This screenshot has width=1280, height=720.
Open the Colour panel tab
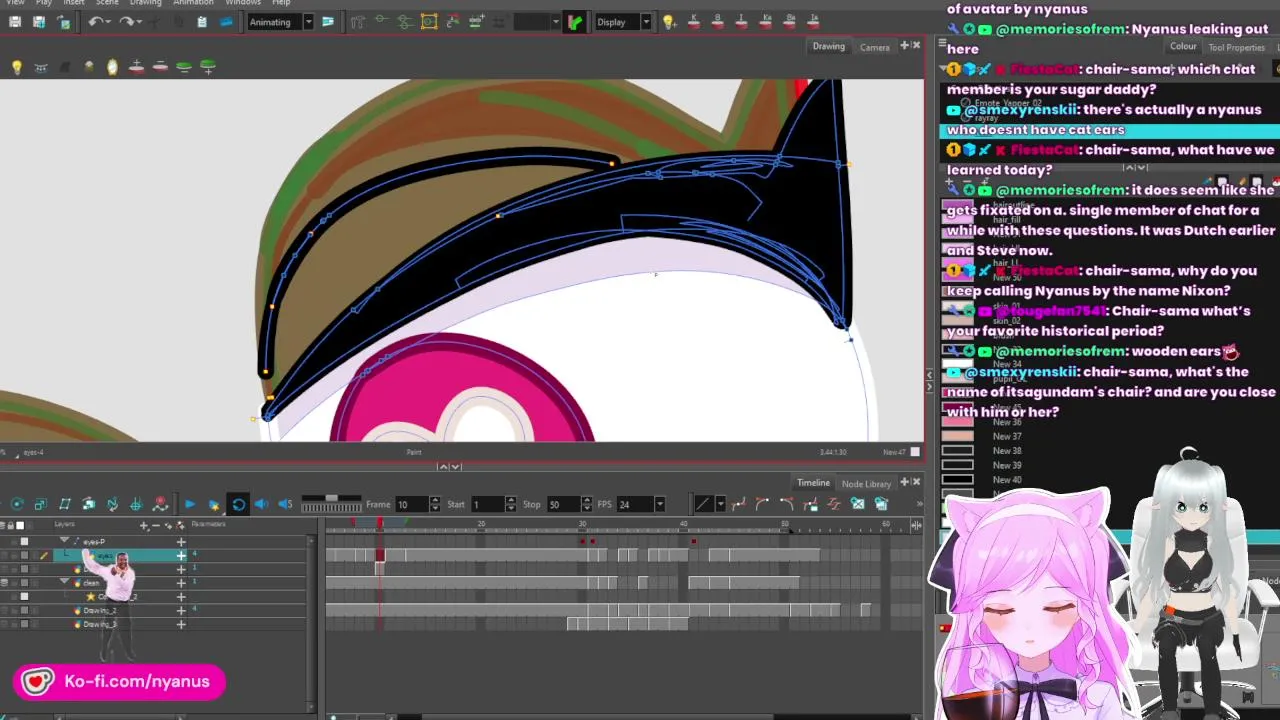[1183, 46]
